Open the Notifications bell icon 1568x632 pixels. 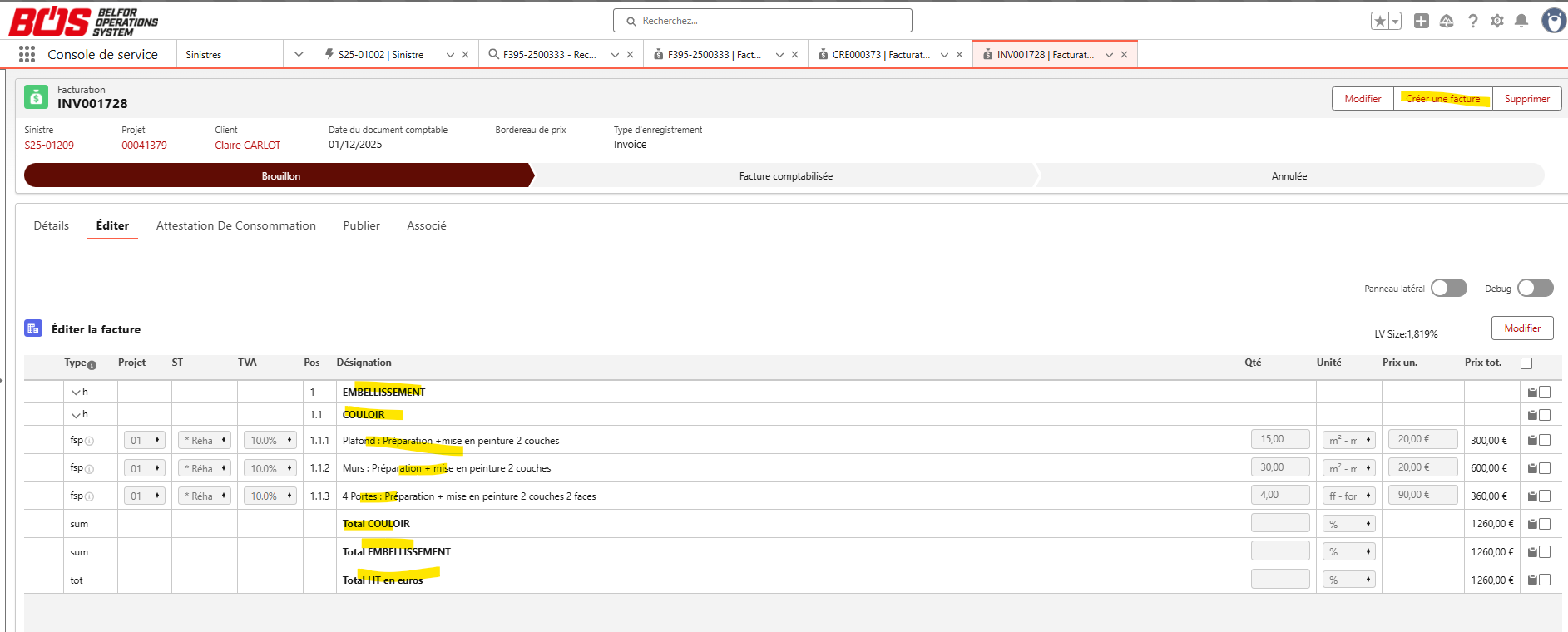(x=1521, y=21)
